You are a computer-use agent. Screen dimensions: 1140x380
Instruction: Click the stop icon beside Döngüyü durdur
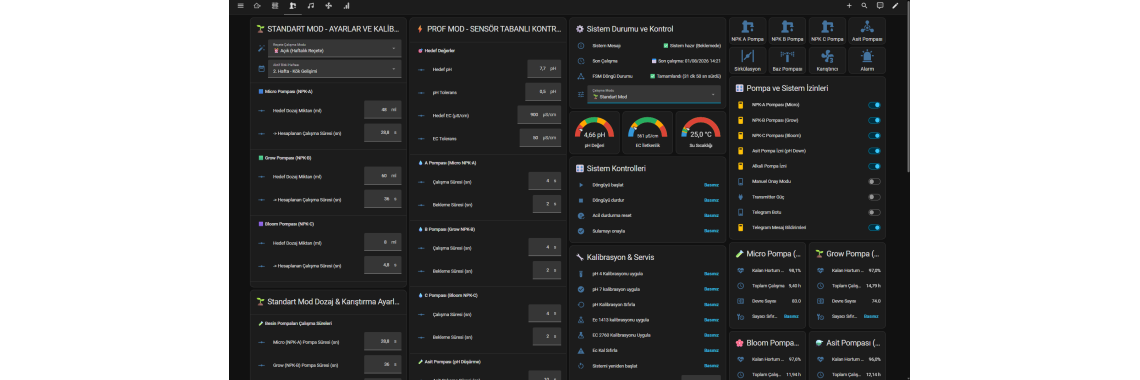click(x=580, y=200)
